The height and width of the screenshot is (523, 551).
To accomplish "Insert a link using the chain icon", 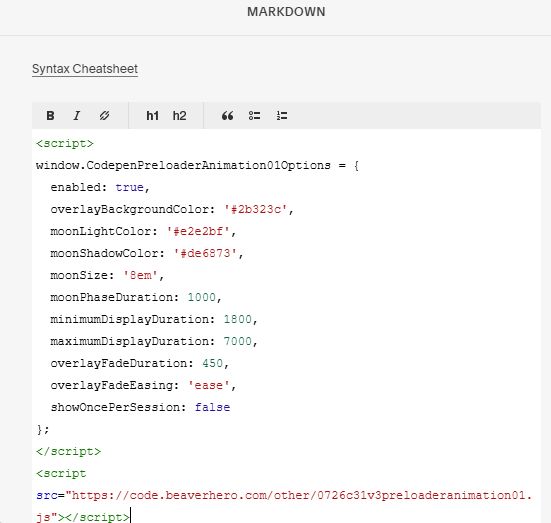I will coord(104,116).
